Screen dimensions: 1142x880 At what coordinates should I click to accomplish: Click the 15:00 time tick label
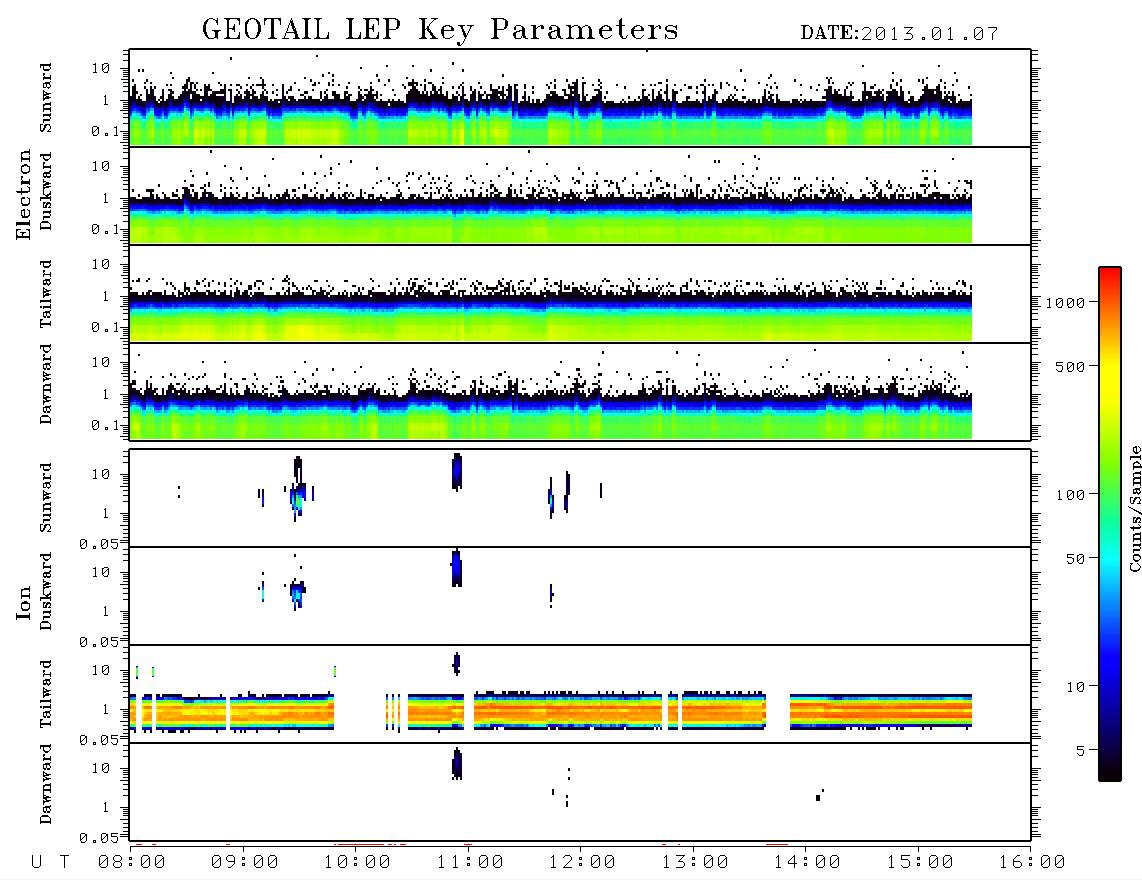[920, 863]
